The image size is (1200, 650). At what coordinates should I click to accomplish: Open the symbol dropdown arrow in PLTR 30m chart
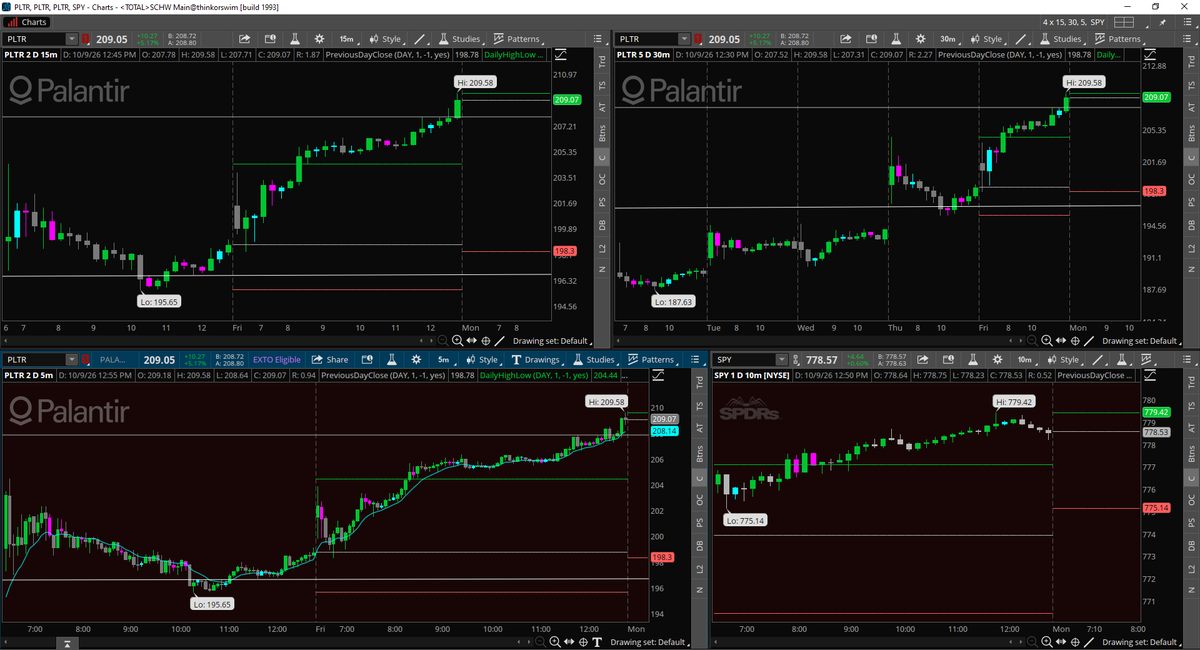(684, 39)
